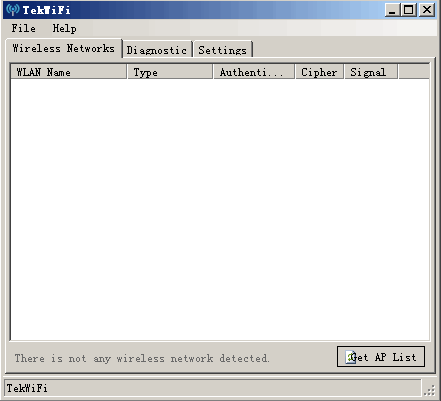Viewport: 441px width, 401px height.
Task: Switch to the Settings tab
Action: click(x=223, y=50)
